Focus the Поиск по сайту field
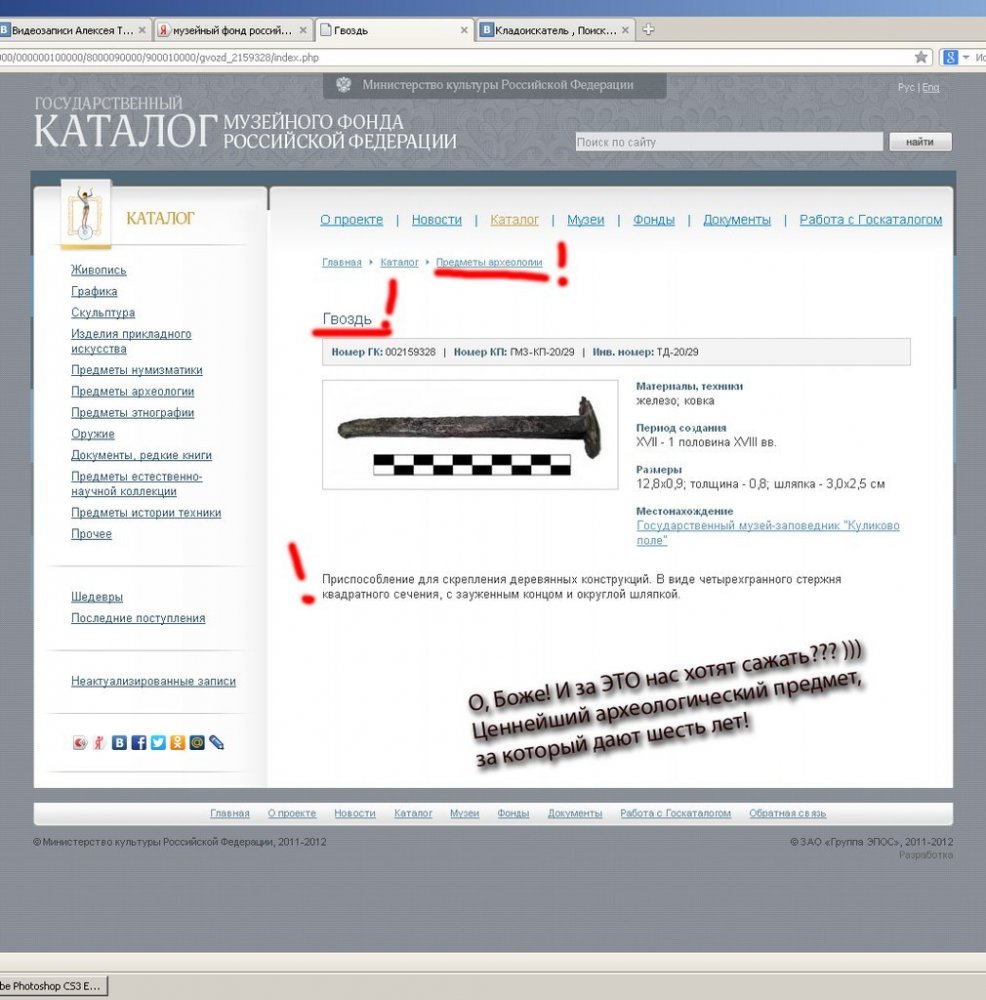The image size is (986, 1000). point(727,142)
